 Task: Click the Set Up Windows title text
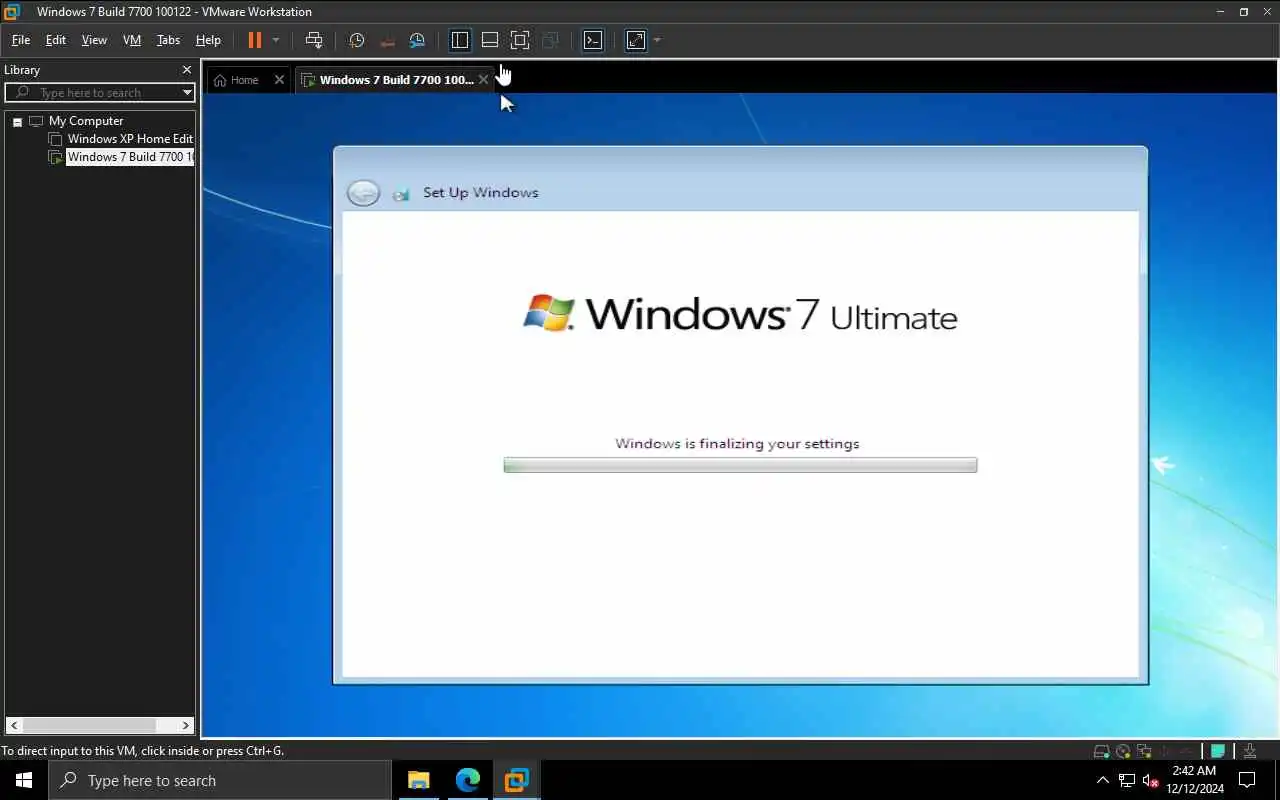480,193
